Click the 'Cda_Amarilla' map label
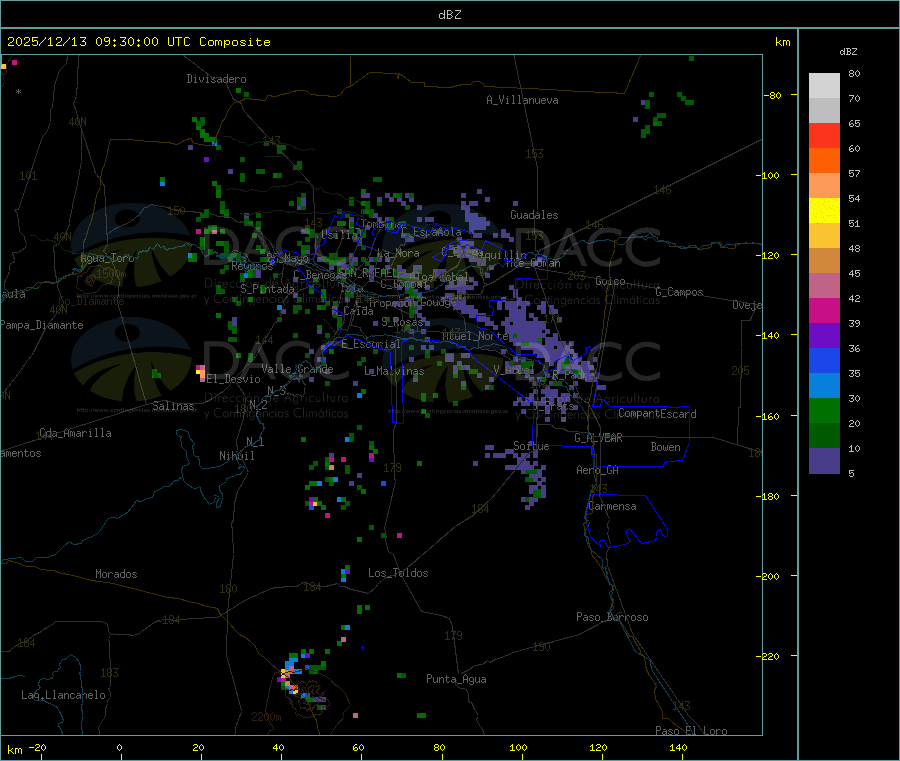The image size is (900, 761). (x=75, y=433)
